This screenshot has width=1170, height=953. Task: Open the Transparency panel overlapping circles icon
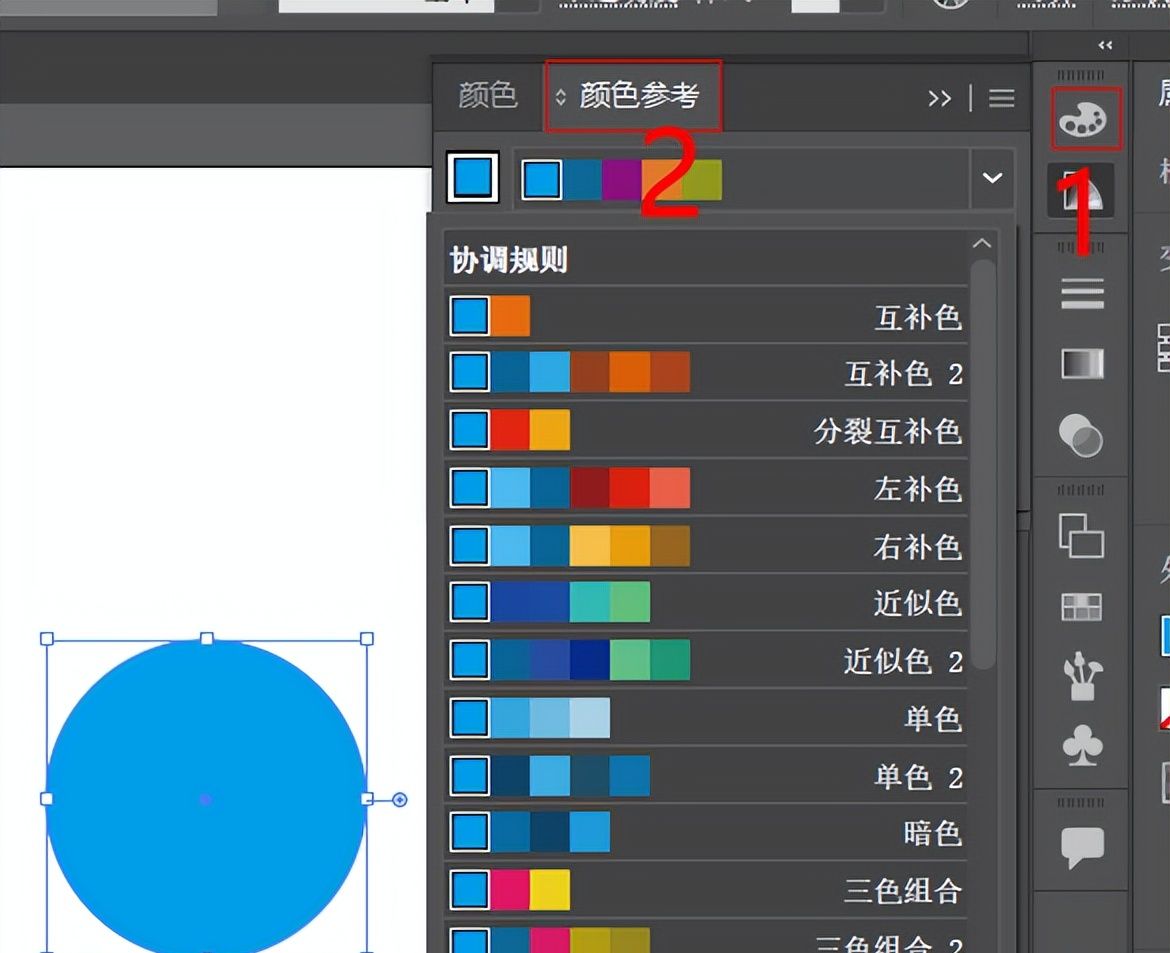pyautogui.click(x=1081, y=435)
